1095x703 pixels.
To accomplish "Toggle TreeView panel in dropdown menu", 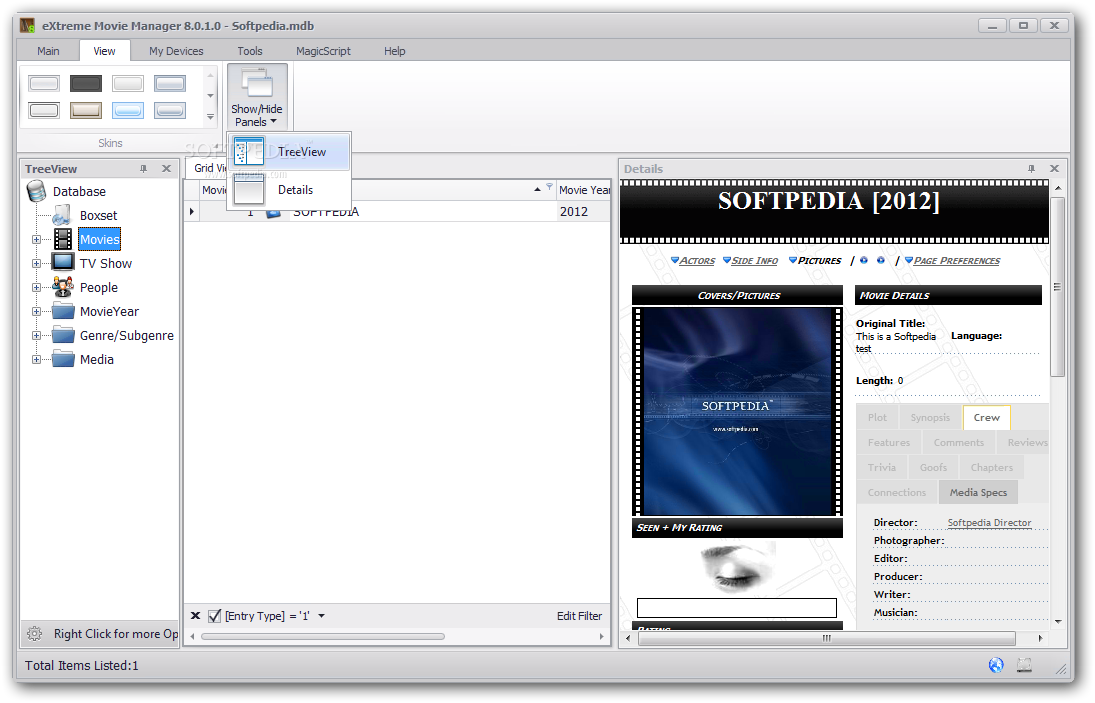I will [x=288, y=151].
